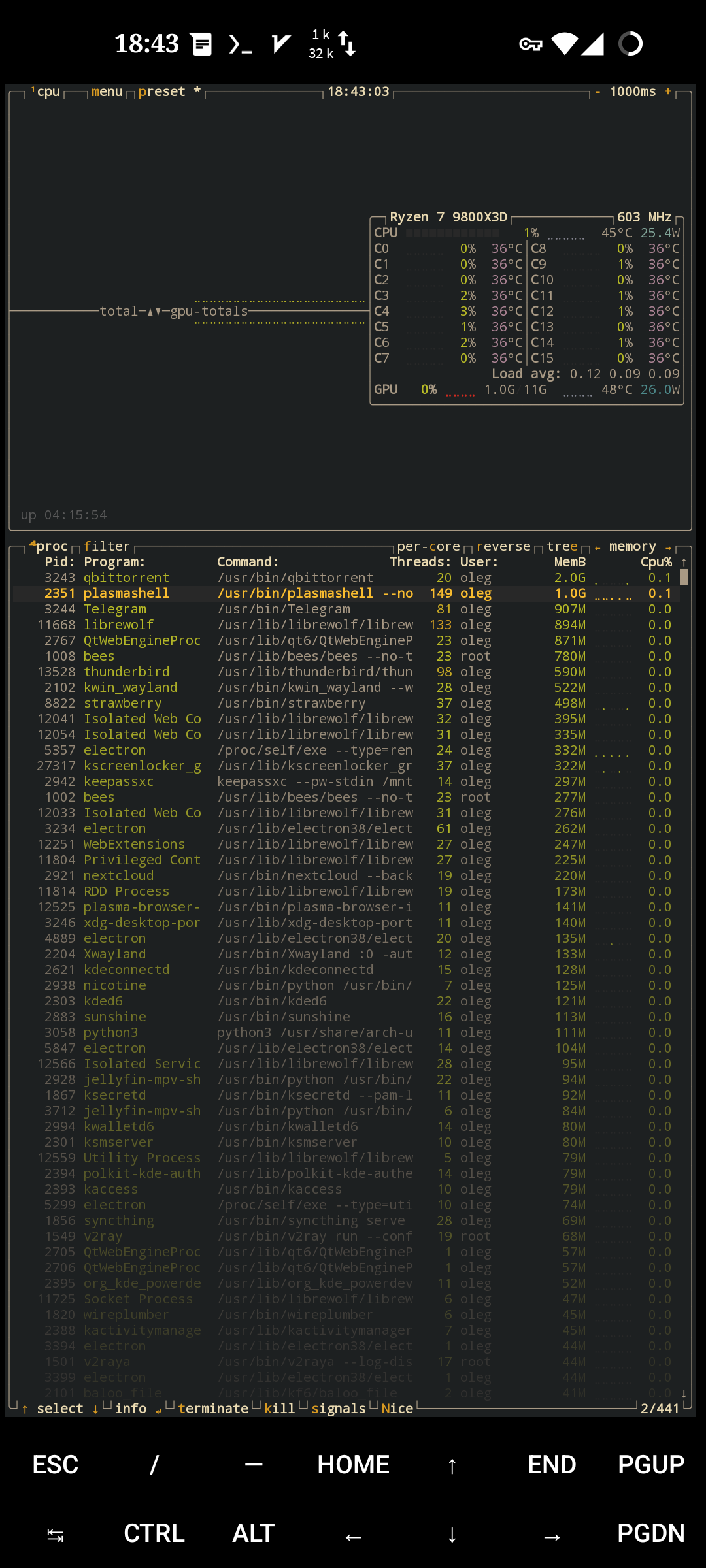Click the select down arrow in footer
The width and height of the screenshot is (706, 1568).
95,1409
